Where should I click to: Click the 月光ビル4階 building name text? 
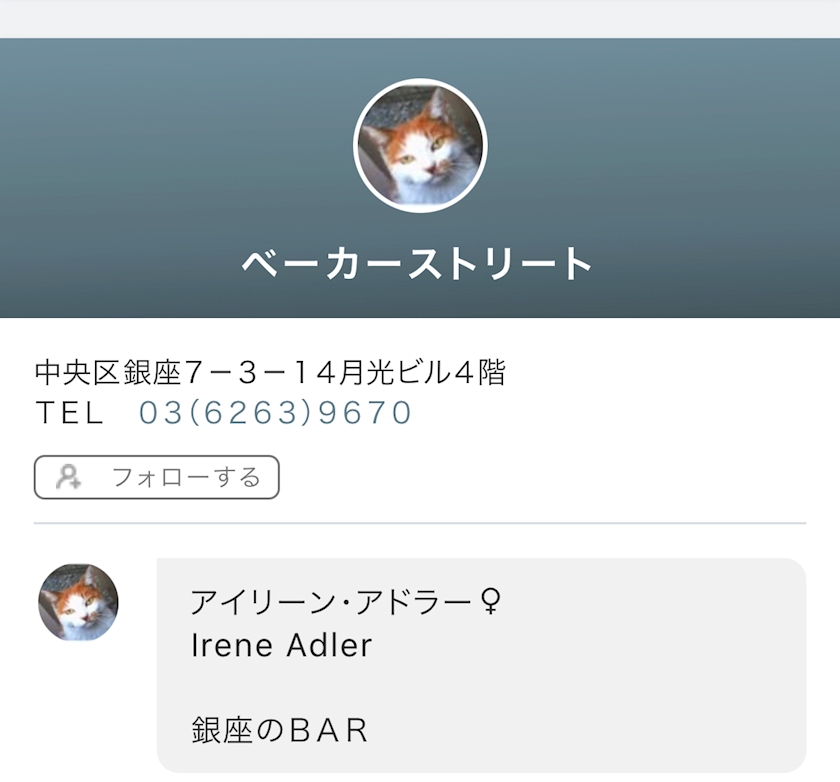tap(422, 374)
